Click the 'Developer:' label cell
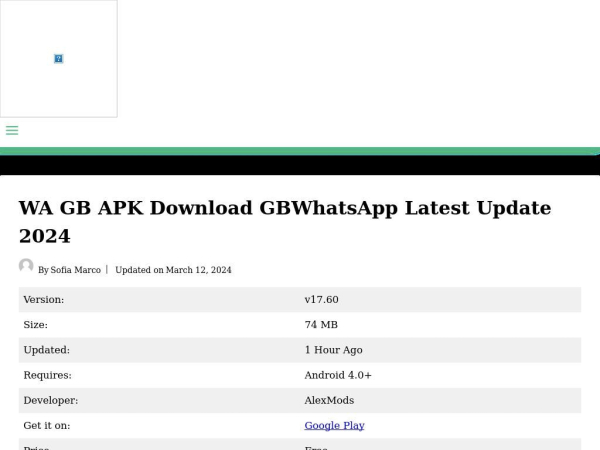Screen dimensions: 600x450 point(159,401)
